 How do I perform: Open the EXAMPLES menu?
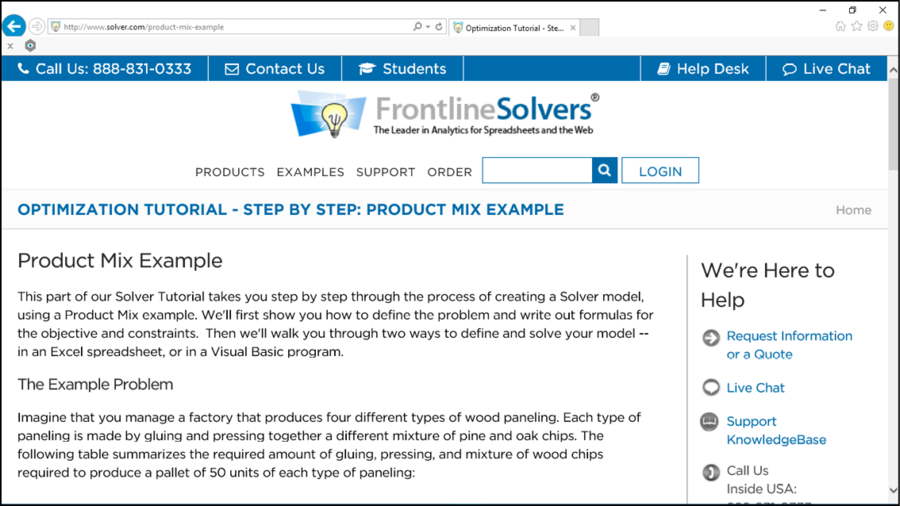(x=311, y=172)
